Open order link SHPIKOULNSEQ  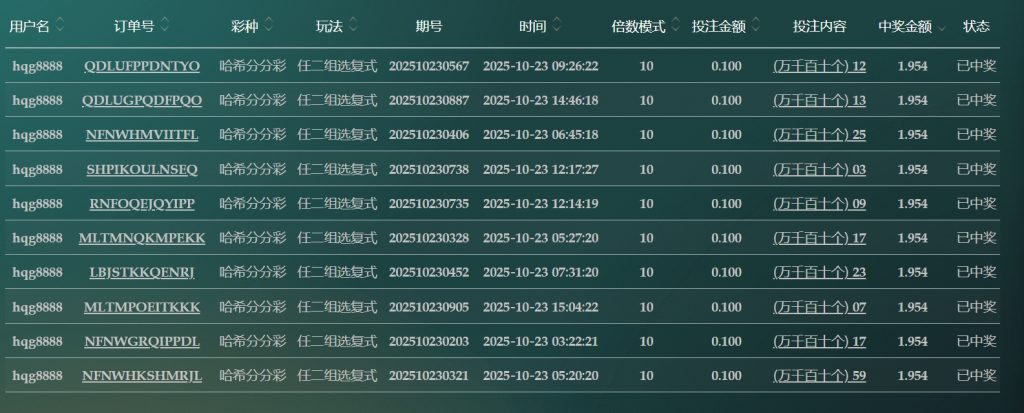tap(142, 169)
